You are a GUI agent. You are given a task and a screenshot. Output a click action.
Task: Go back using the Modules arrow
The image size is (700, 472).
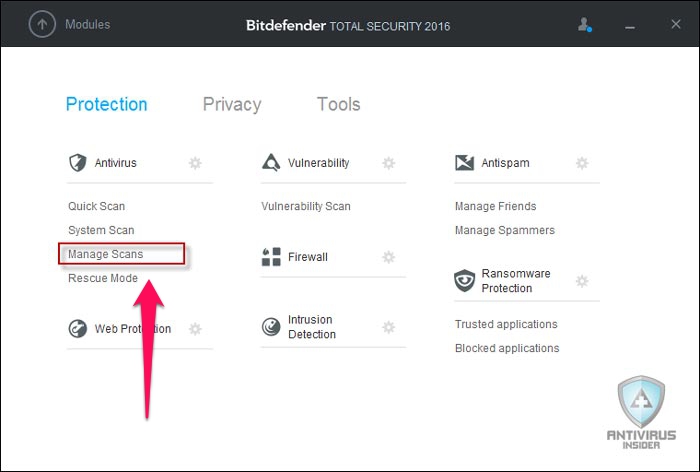coord(42,24)
